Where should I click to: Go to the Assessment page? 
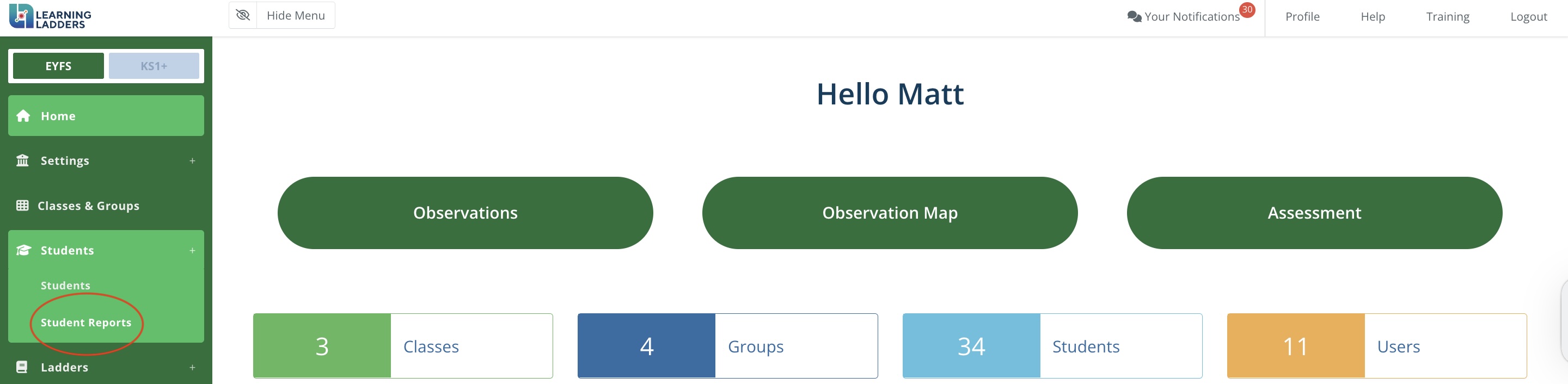[1314, 213]
